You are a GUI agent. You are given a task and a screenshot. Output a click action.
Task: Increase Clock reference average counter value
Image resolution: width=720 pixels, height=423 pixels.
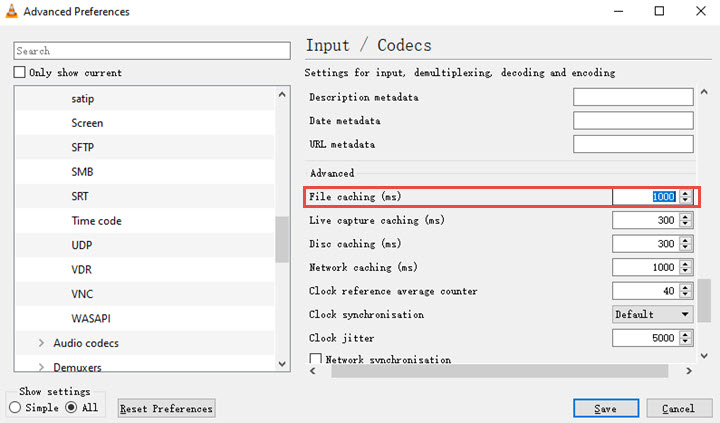[685, 288]
